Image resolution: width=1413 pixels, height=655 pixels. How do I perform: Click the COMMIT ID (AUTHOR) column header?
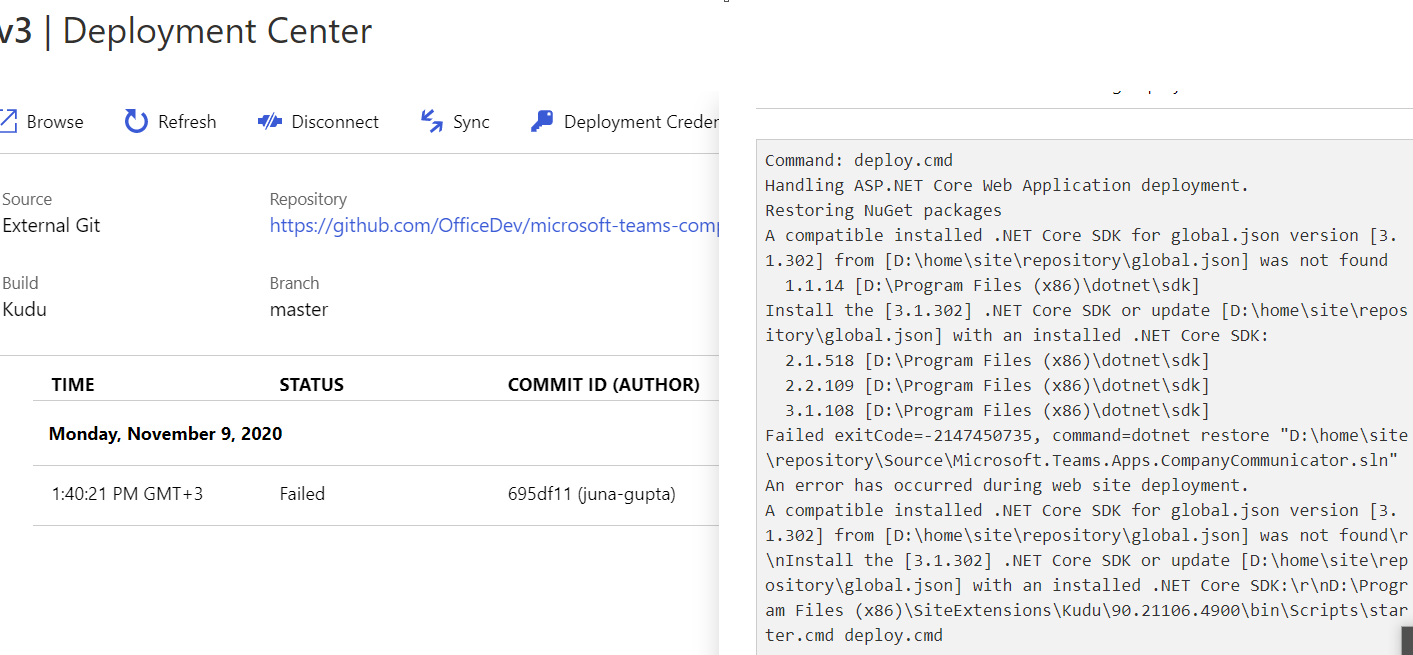pos(603,384)
